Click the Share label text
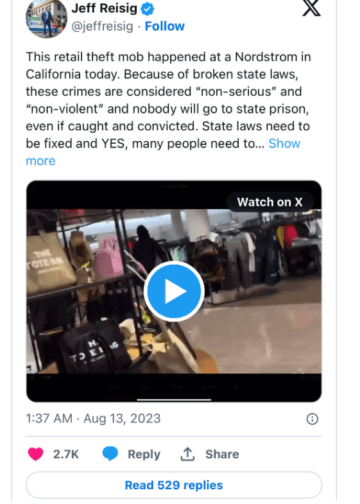This screenshot has height=504, width=360. point(222,454)
